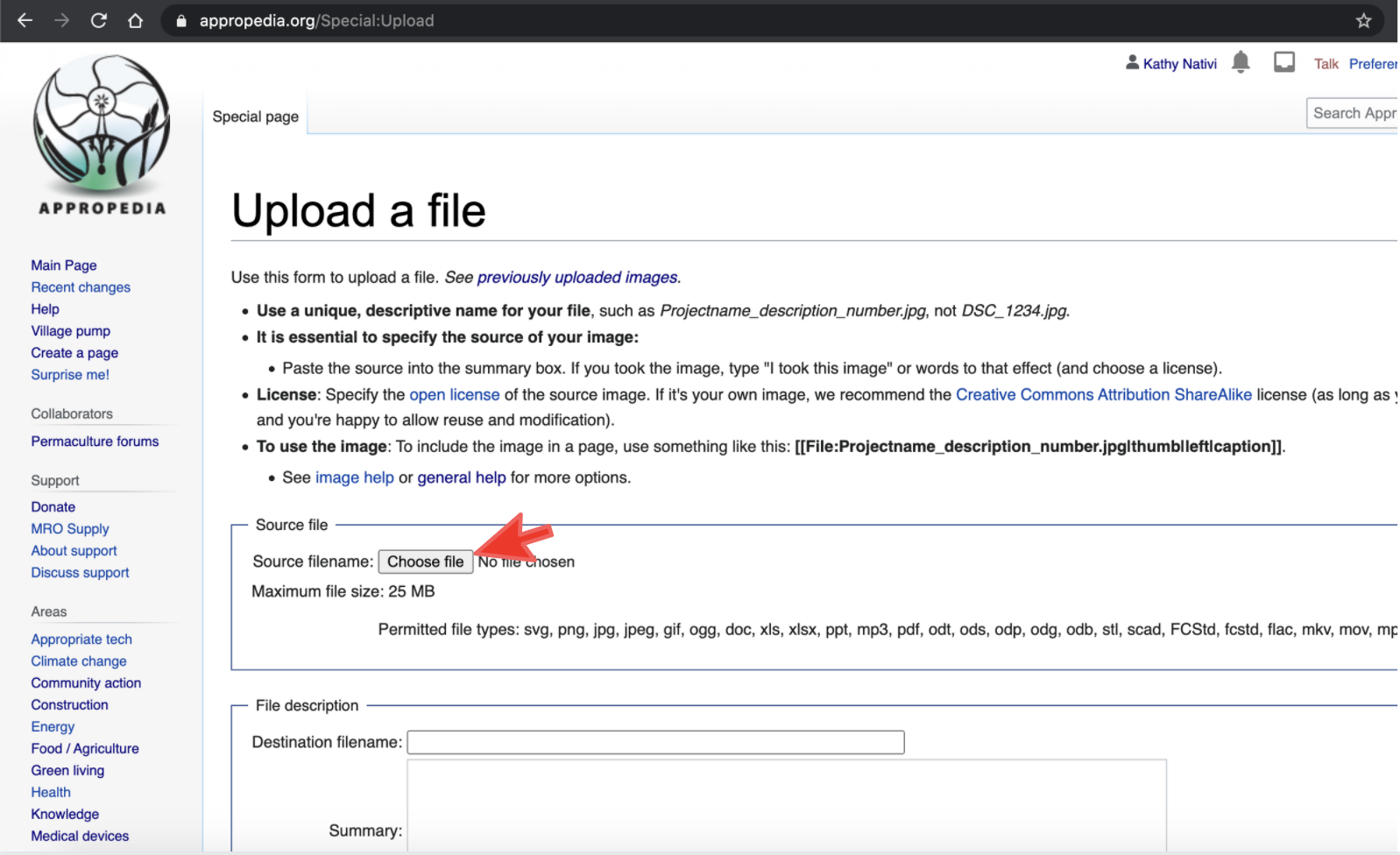Click the Search Appropedia box

pos(1353,113)
